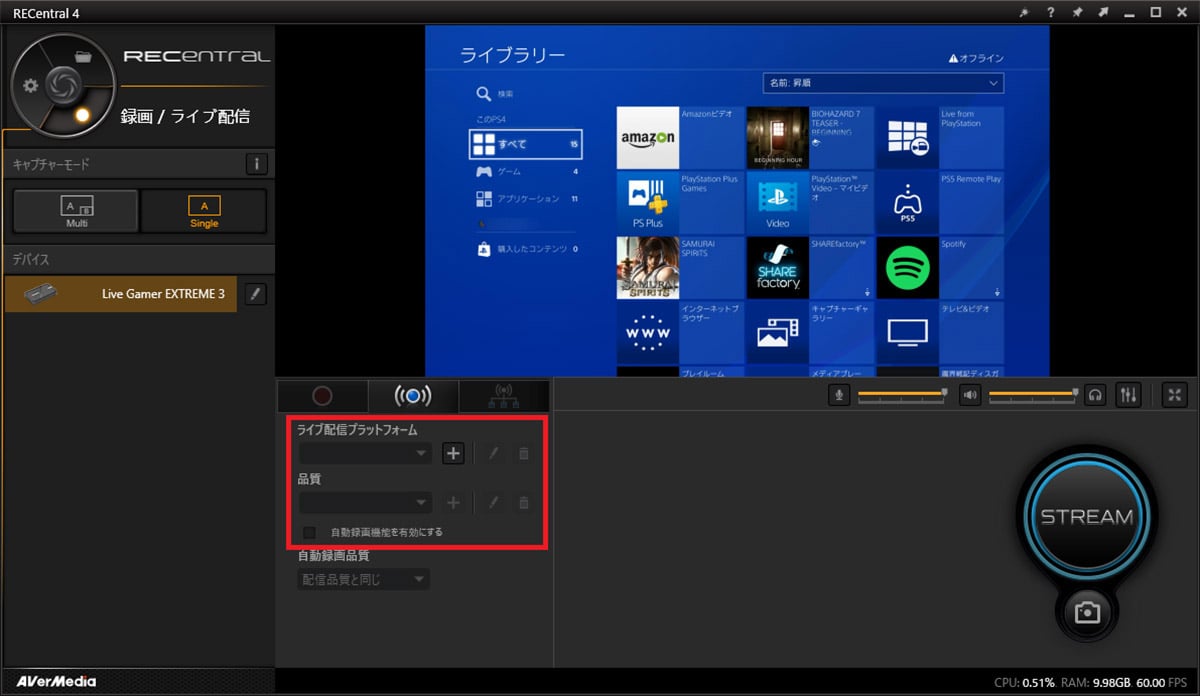The height and width of the screenshot is (696, 1200).
Task: Toggle headphone audio monitoring
Action: [1096, 395]
